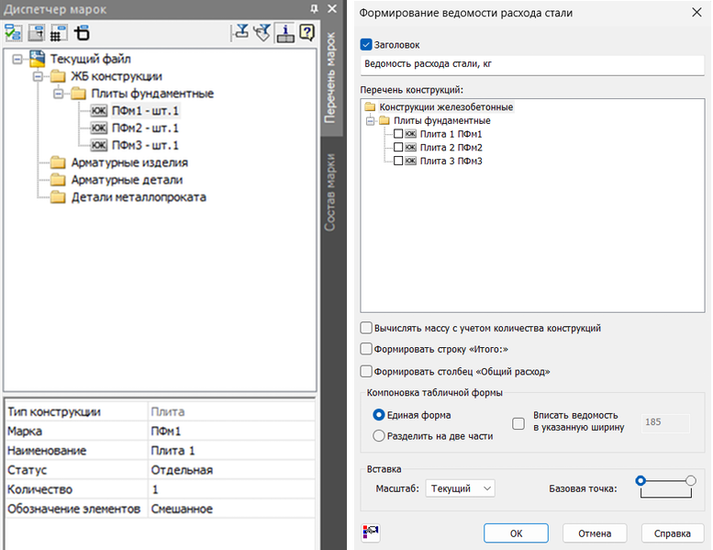Click the filter funnel icon in toolbar
This screenshot has width=713, height=550.
tap(262, 32)
